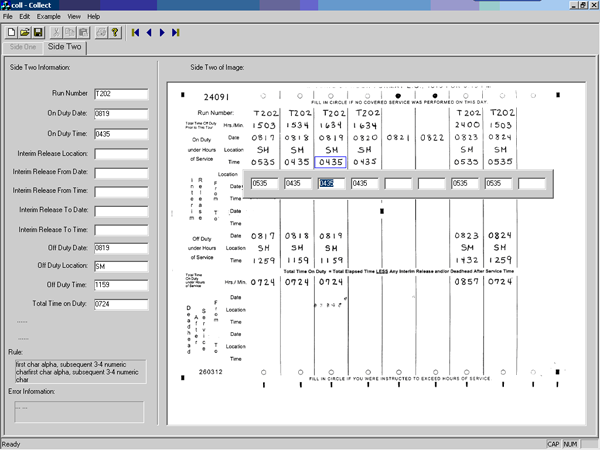Click the number 260312 on scanned form

[x=210, y=372]
